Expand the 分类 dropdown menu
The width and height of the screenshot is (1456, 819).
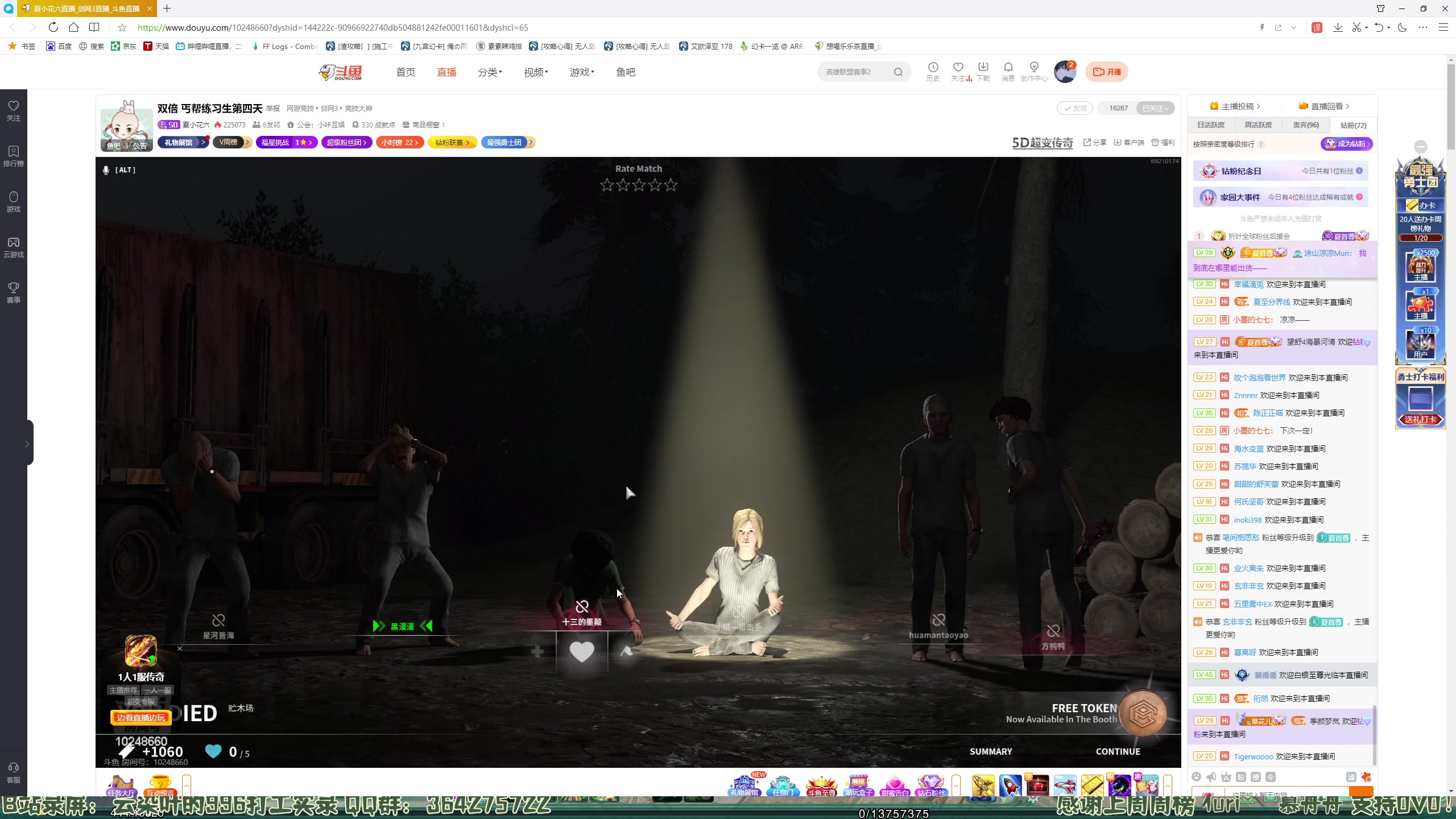click(x=490, y=72)
